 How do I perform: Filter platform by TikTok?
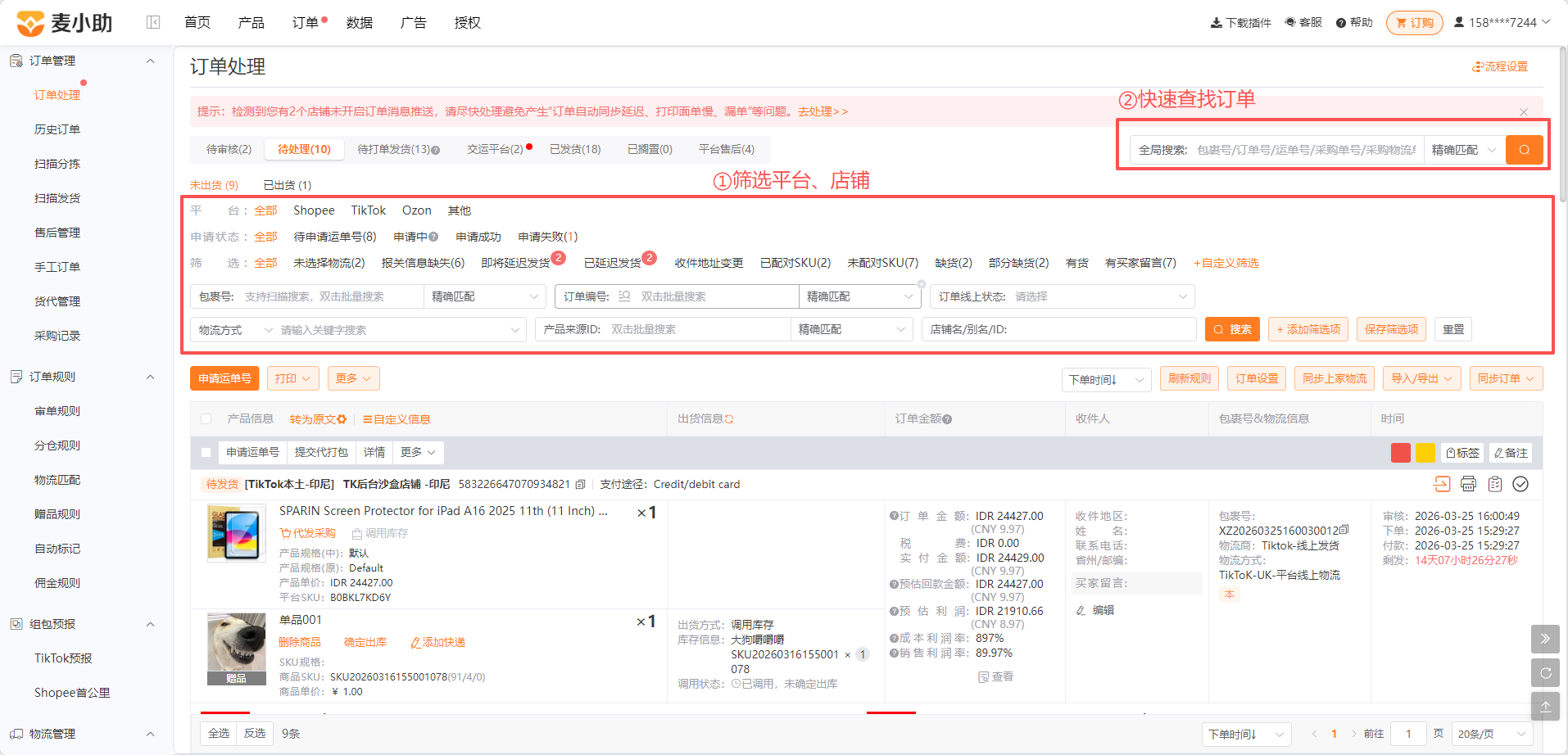pos(368,210)
